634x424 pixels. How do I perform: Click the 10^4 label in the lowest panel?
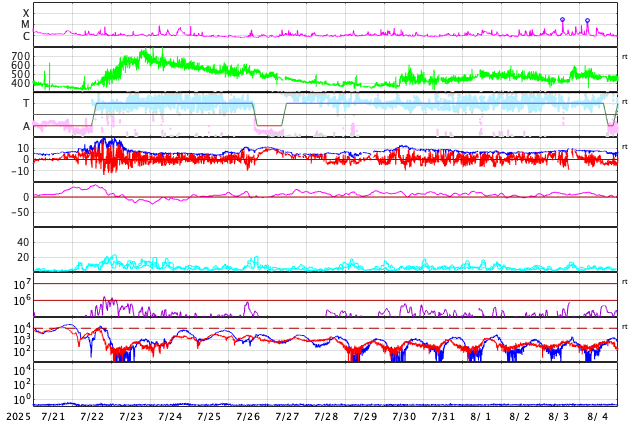22,370
